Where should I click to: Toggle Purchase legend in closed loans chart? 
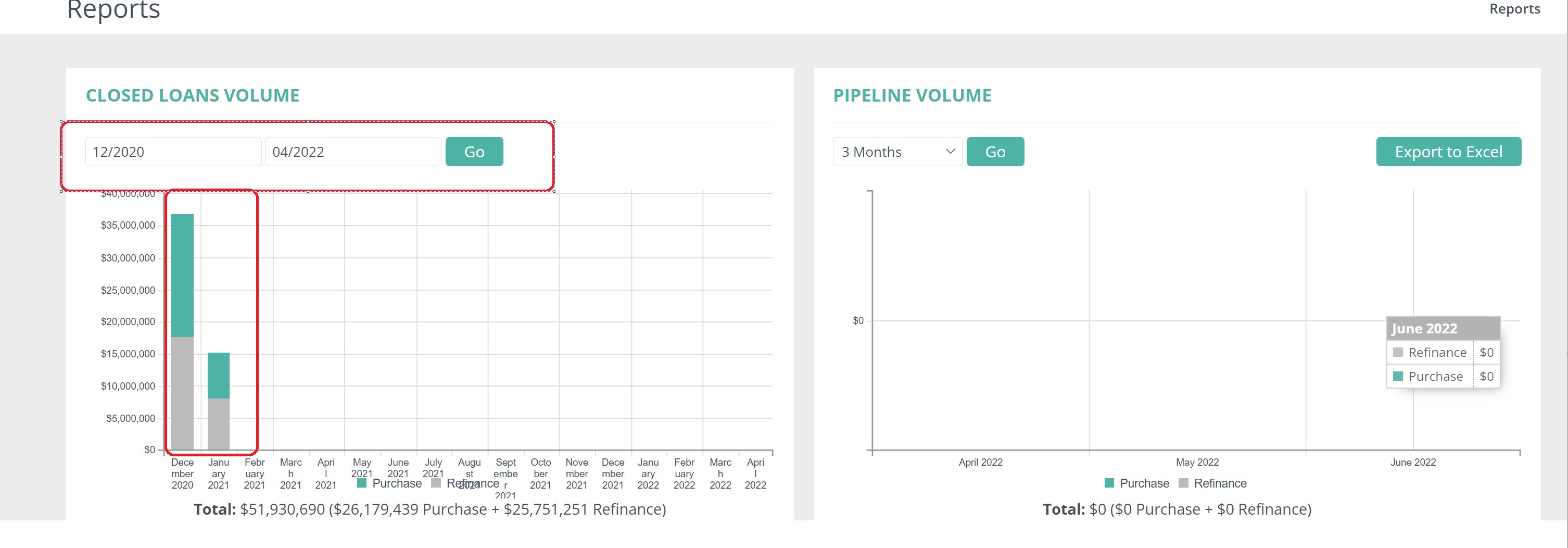click(x=389, y=483)
